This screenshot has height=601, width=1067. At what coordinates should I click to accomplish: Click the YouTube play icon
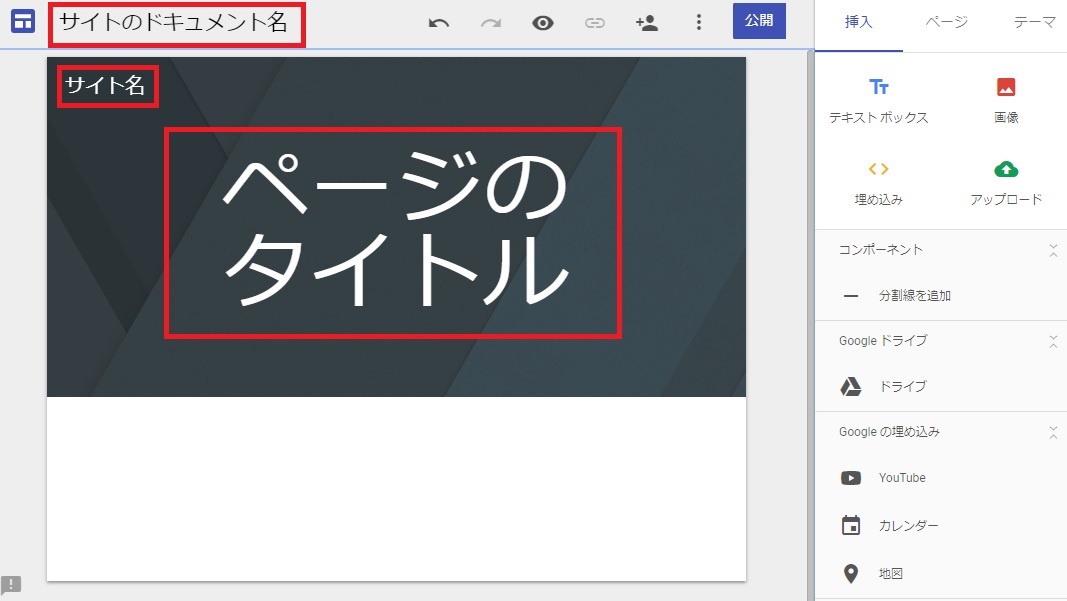click(851, 478)
